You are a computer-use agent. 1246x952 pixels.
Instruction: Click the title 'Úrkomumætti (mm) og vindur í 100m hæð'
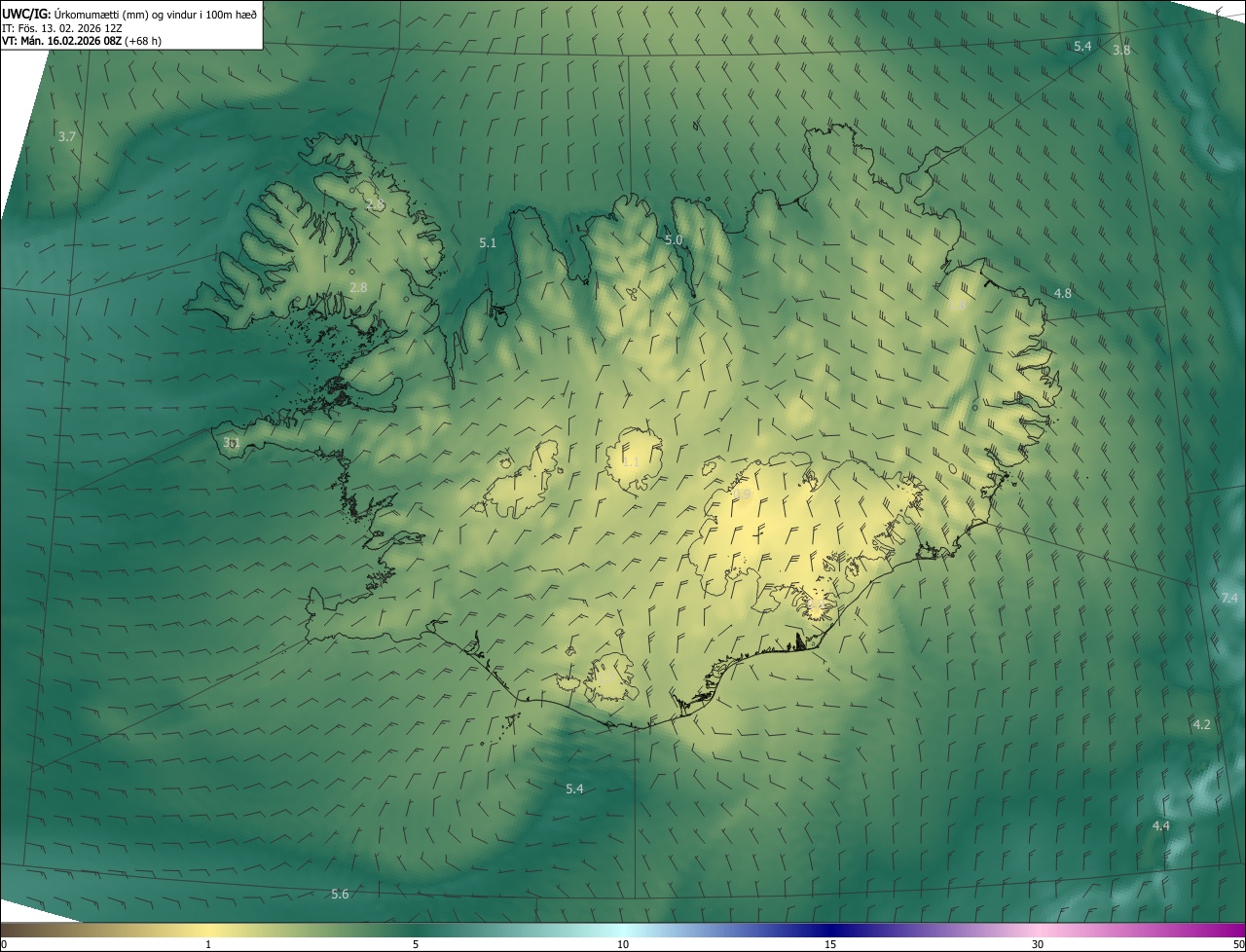(155, 15)
